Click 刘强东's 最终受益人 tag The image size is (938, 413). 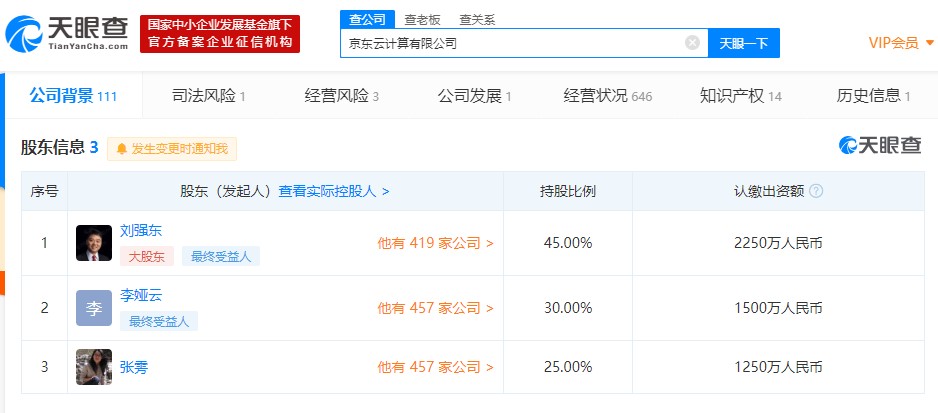click(221, 256)
